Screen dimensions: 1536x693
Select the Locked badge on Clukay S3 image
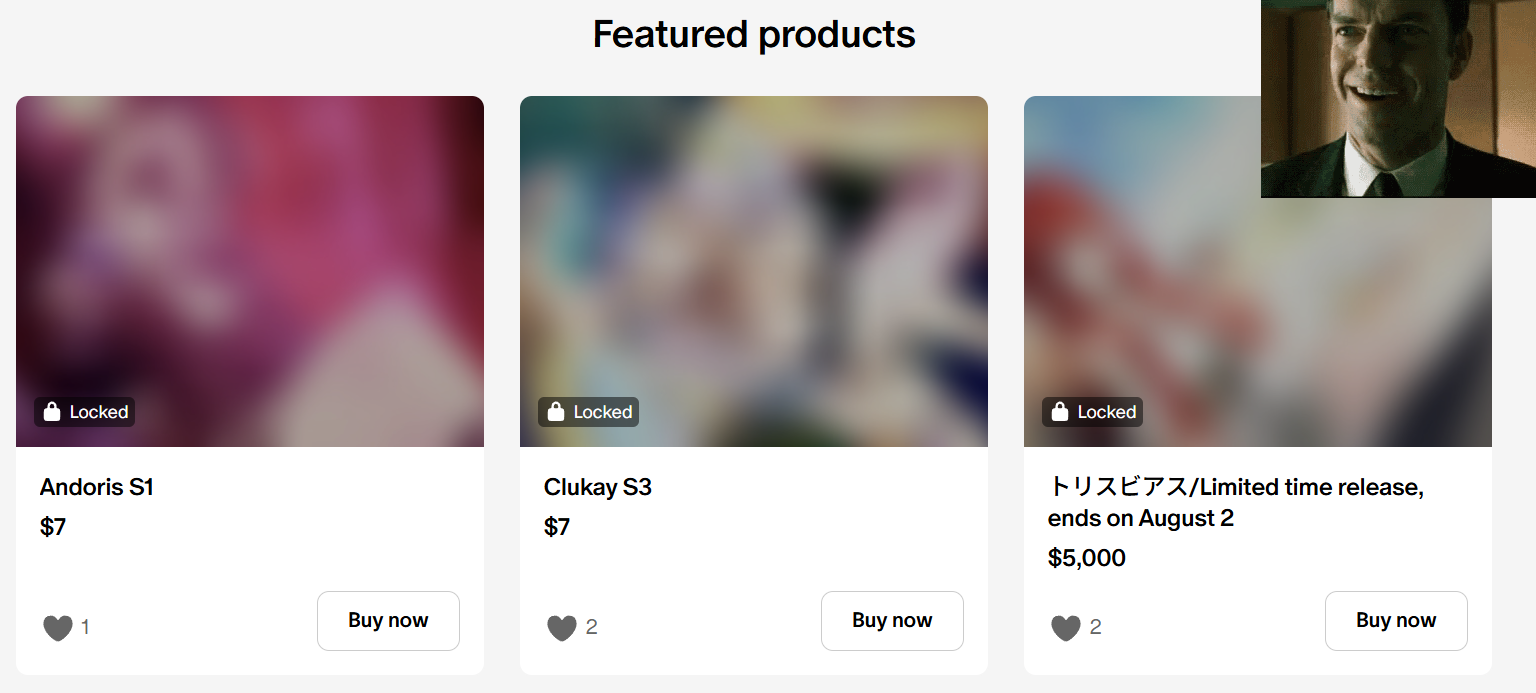(589, 412)
